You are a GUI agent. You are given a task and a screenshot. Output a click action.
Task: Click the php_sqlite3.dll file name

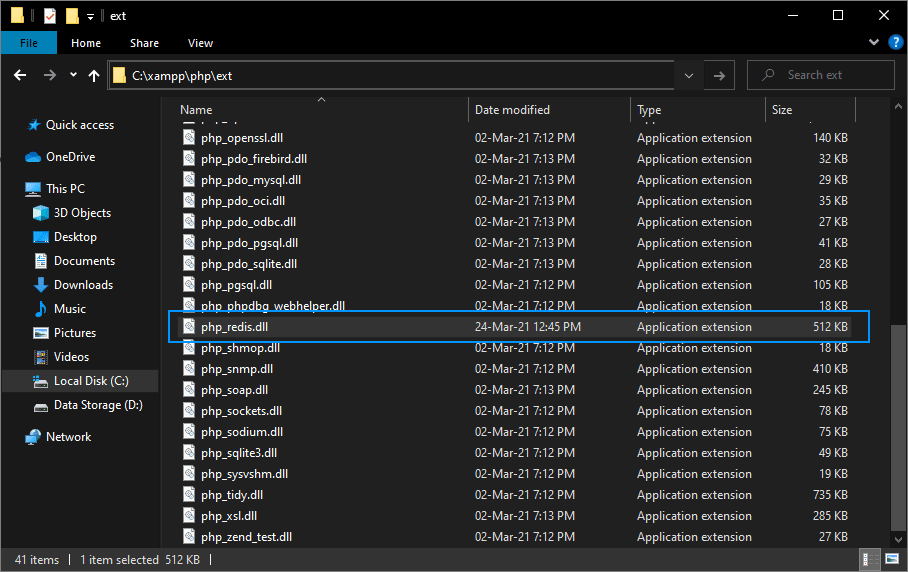[239, 453]
